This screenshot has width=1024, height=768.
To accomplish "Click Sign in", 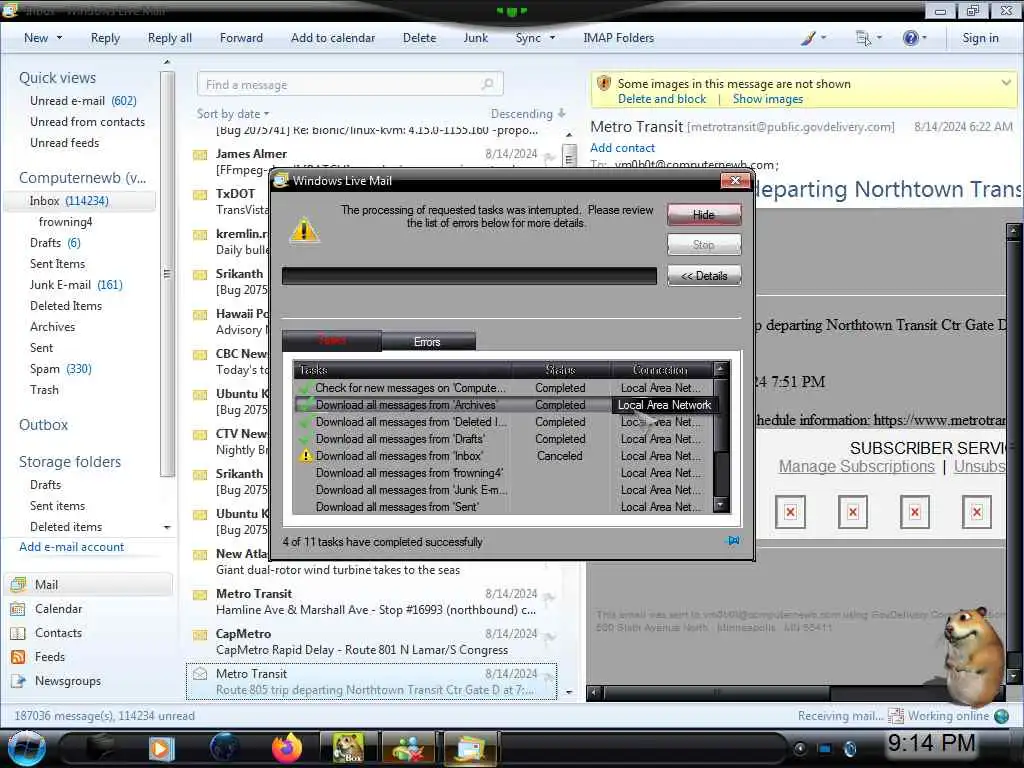I will (980, 38).
